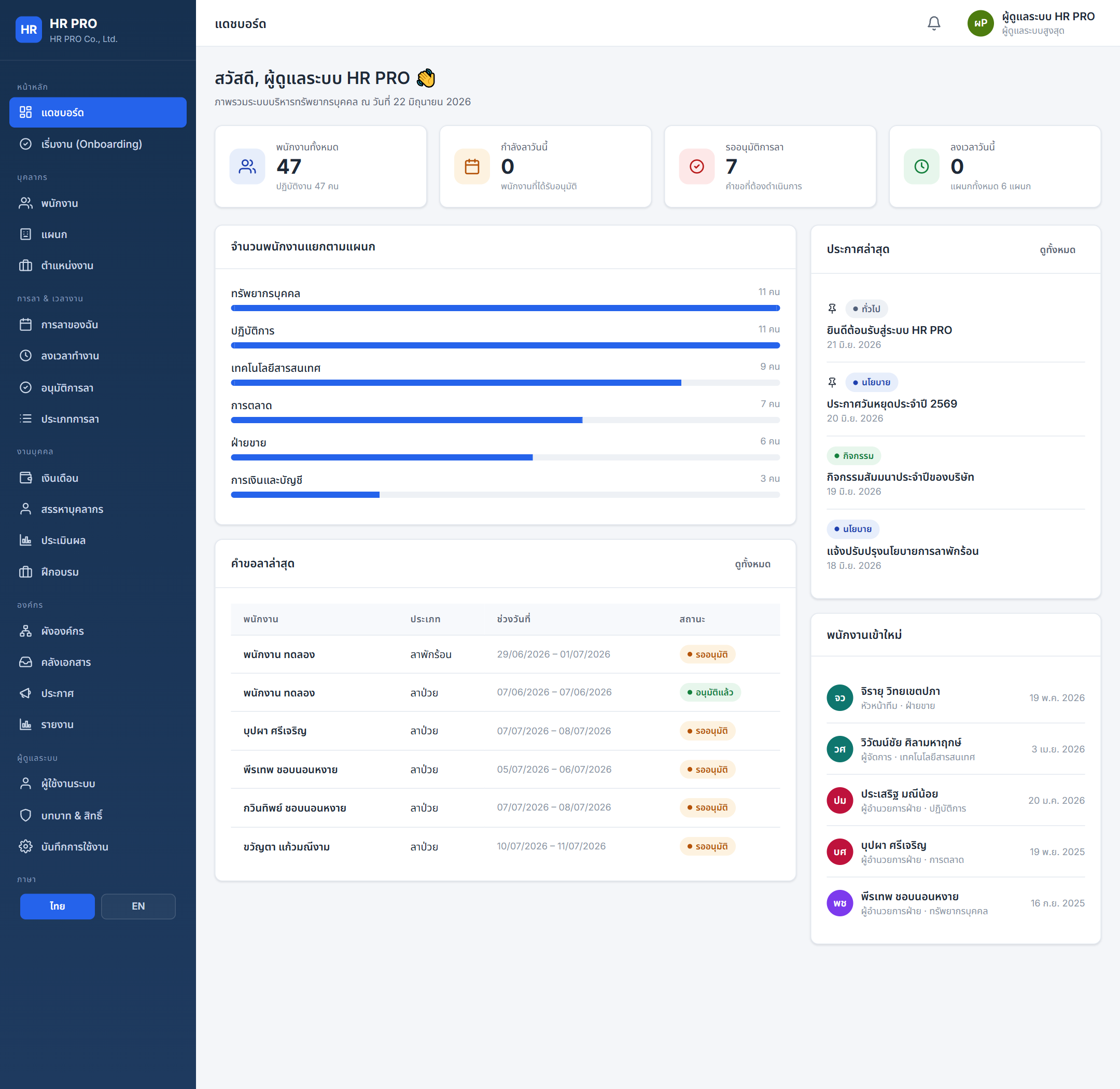1120x1089 pixels.
Task: Click the การเงินและบัญชี progress bar
Action: tap(505, 495)
